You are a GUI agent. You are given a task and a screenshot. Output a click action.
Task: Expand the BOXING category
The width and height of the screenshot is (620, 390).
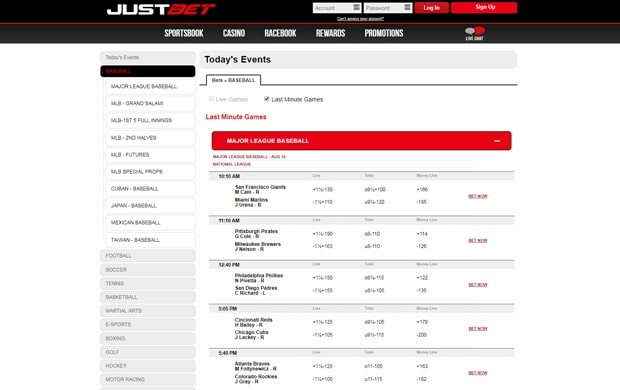click(x=147, y=339)
